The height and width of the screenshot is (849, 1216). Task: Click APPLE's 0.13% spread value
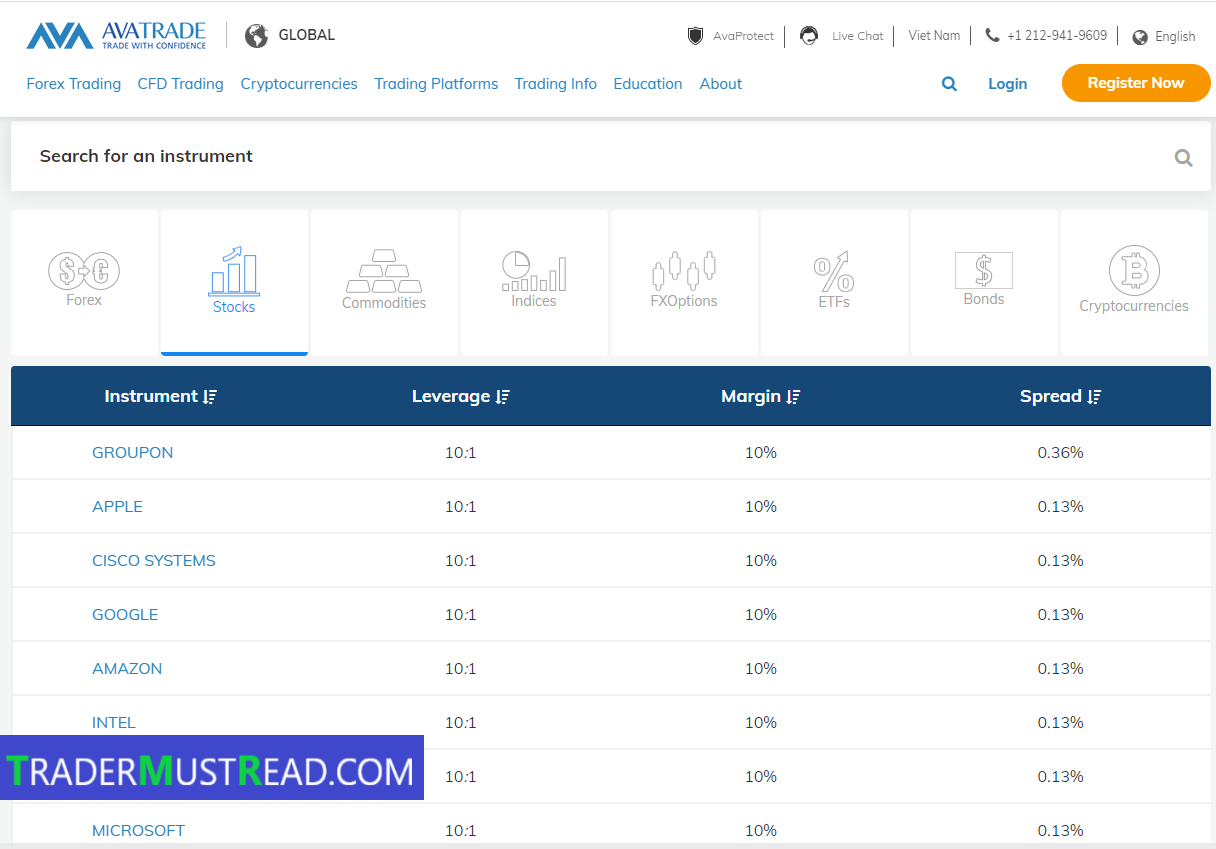tap(1061, 507)
